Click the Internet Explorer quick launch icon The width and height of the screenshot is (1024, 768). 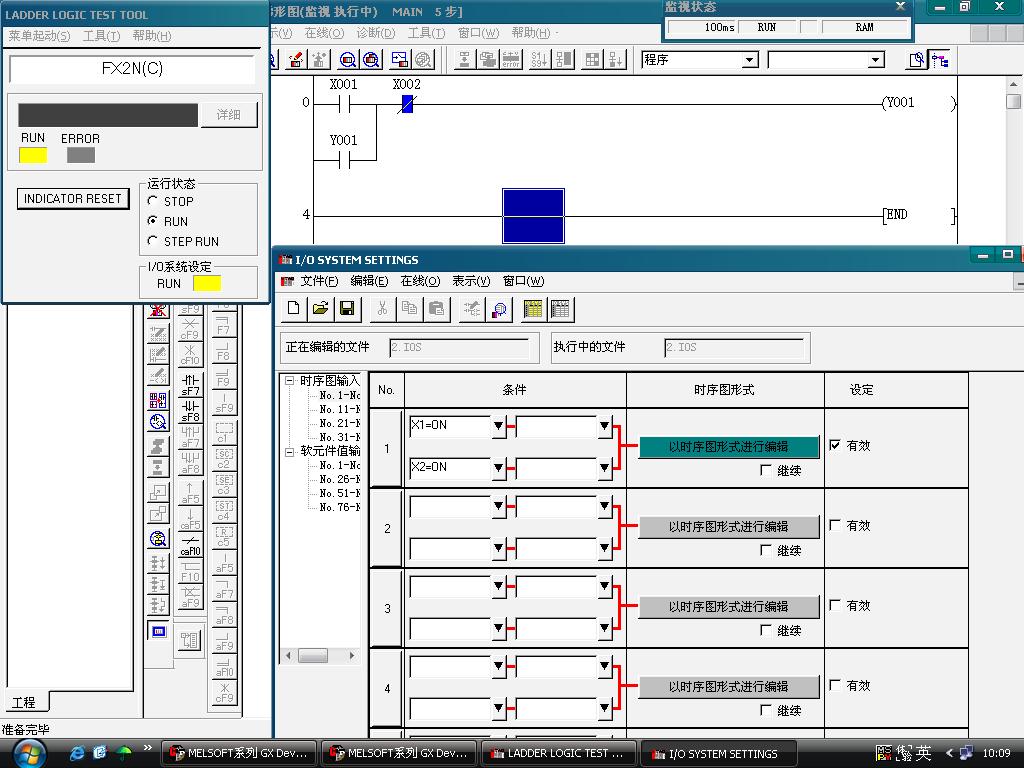pyautogui.click(x=77, y=752)
